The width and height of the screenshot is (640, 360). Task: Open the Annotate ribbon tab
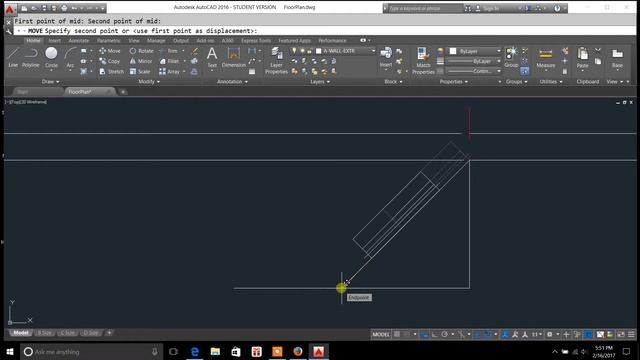point(79,40)
